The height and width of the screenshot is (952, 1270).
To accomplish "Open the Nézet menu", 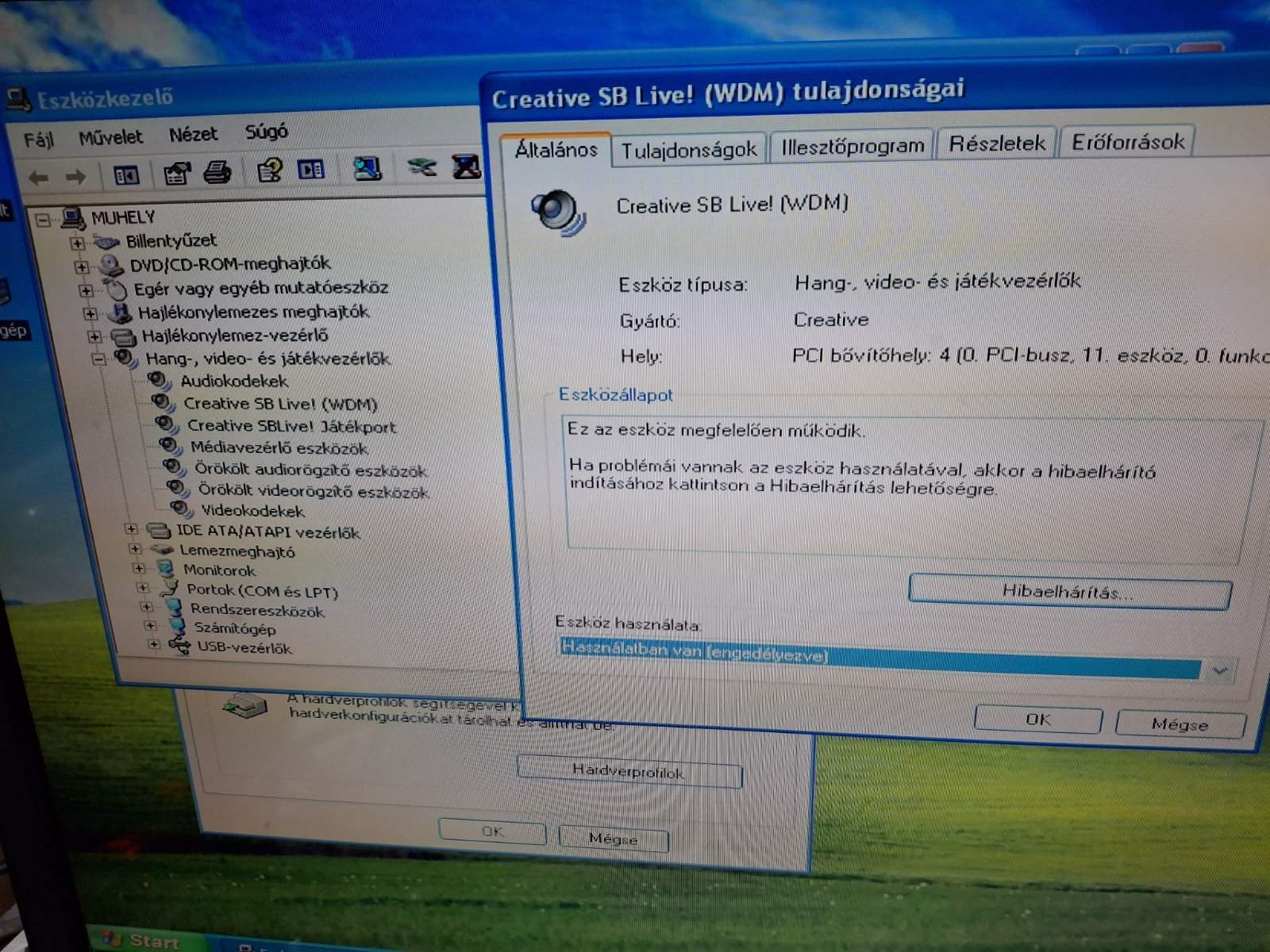I will [x=193, y=135].
